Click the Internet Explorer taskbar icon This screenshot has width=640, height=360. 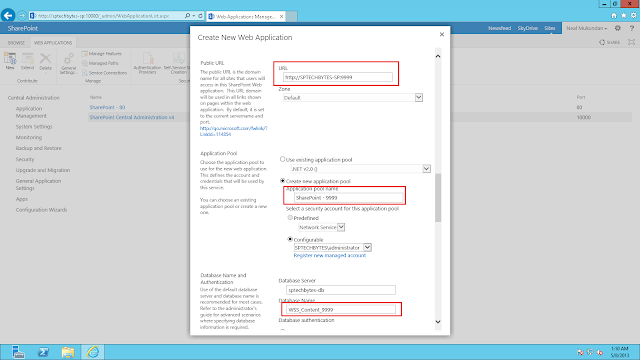coord(93,352)
